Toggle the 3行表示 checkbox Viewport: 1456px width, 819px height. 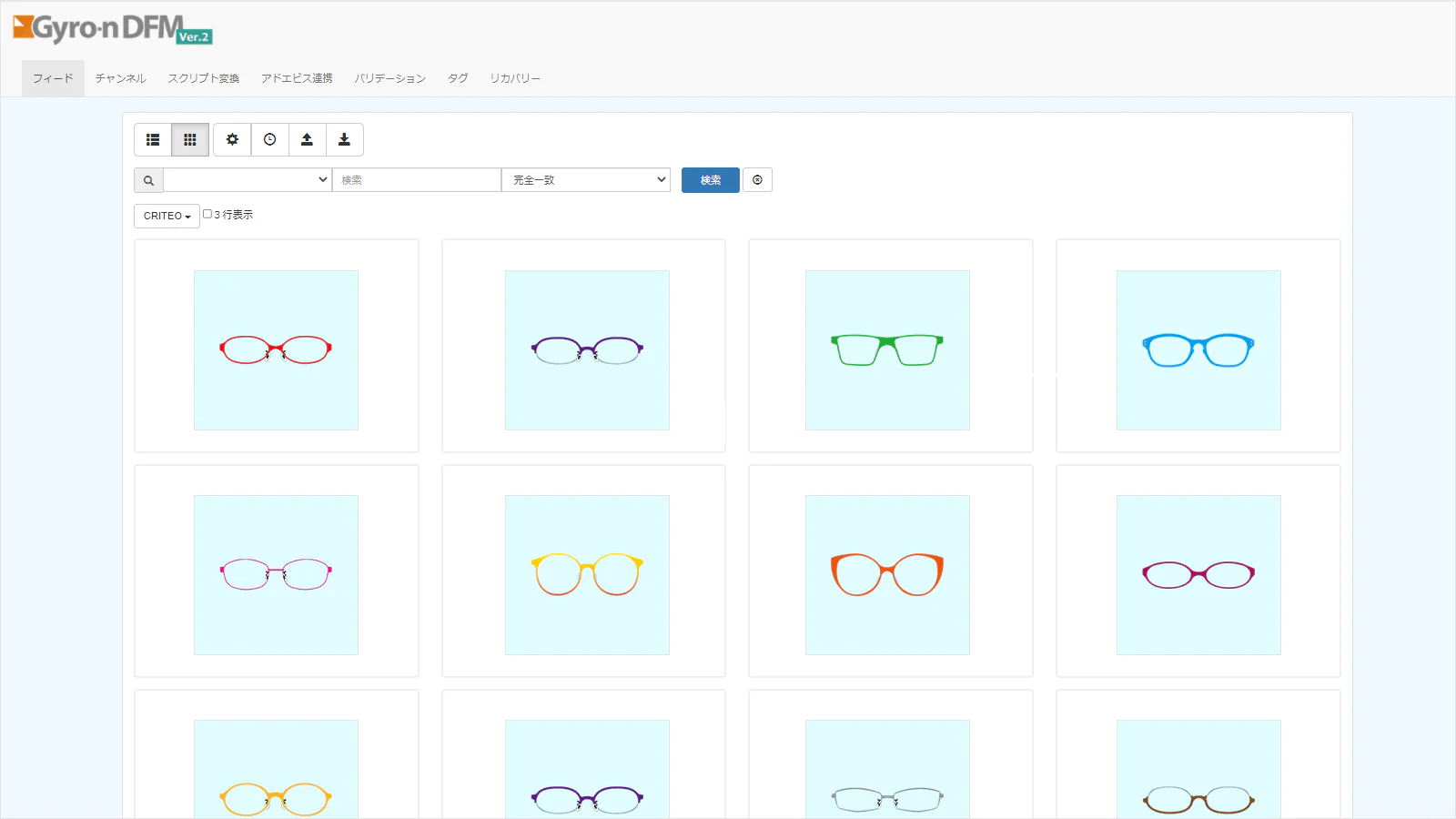(207, 214)
